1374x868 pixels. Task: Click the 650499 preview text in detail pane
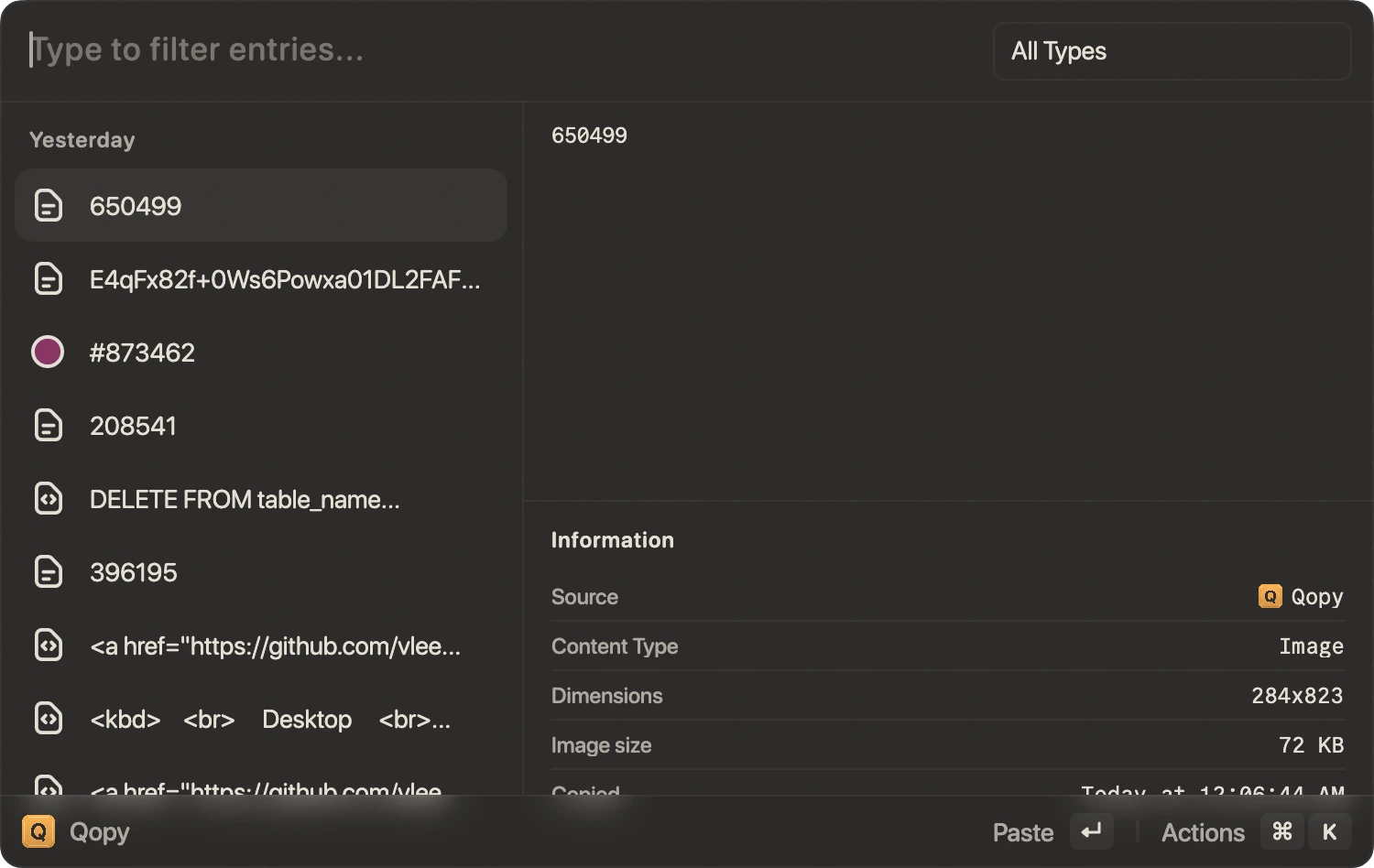[x=589, y=136]
